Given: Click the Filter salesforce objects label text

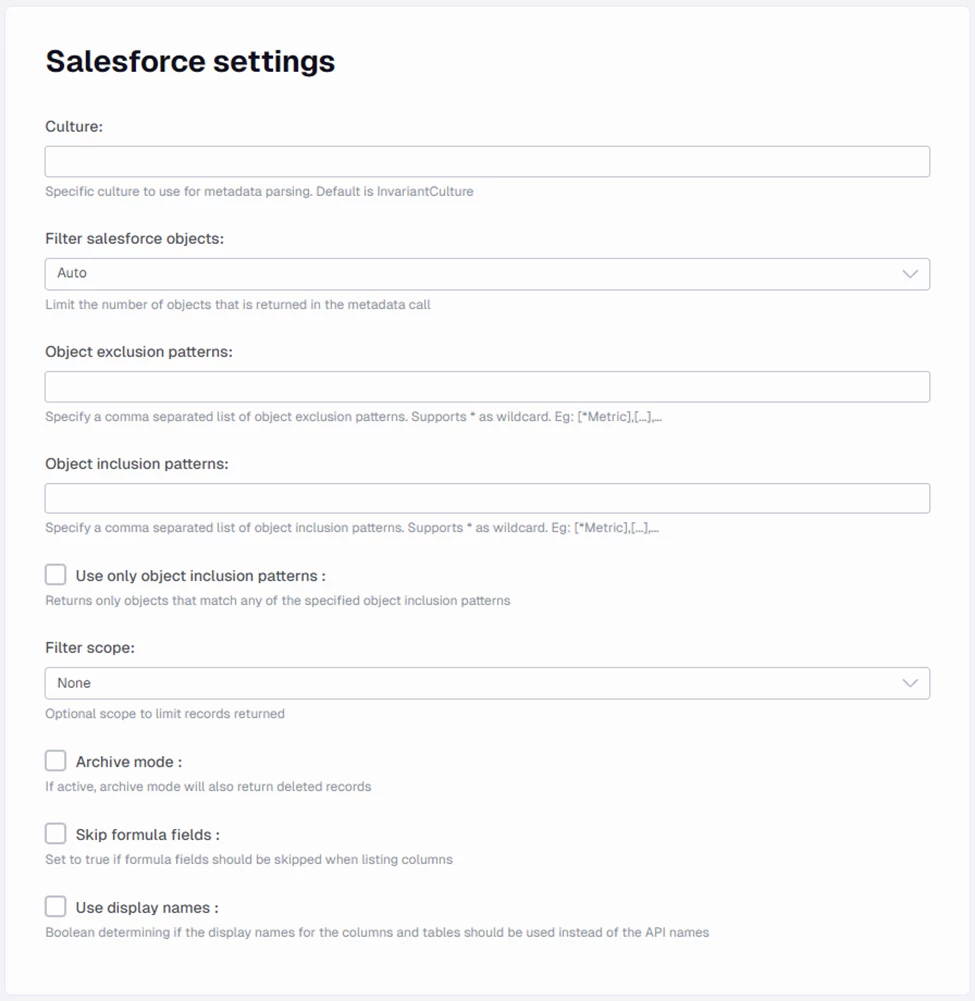Looking at the screenshot, I should 135,239.
